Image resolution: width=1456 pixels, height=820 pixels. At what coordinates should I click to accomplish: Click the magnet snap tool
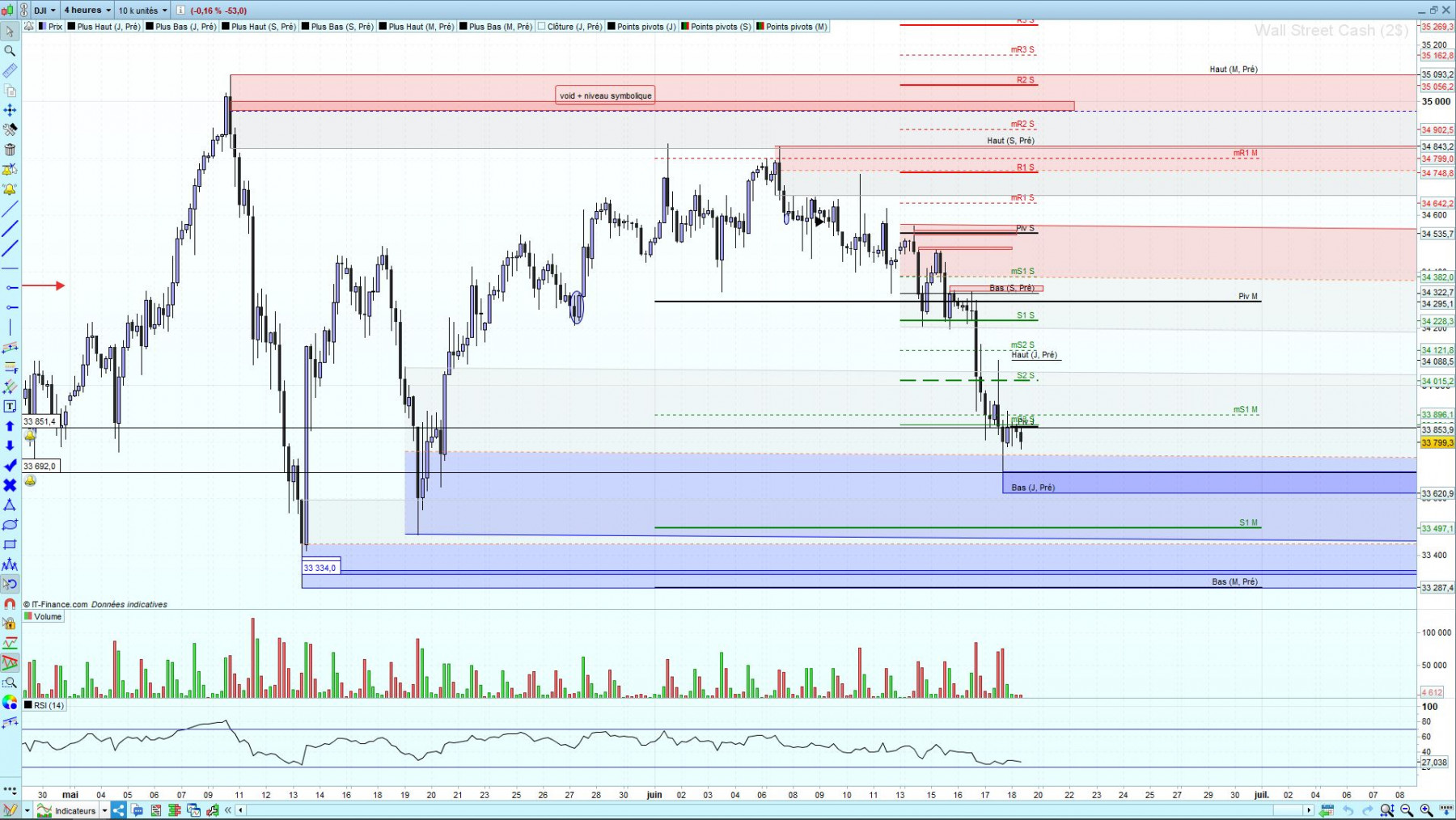10,604
